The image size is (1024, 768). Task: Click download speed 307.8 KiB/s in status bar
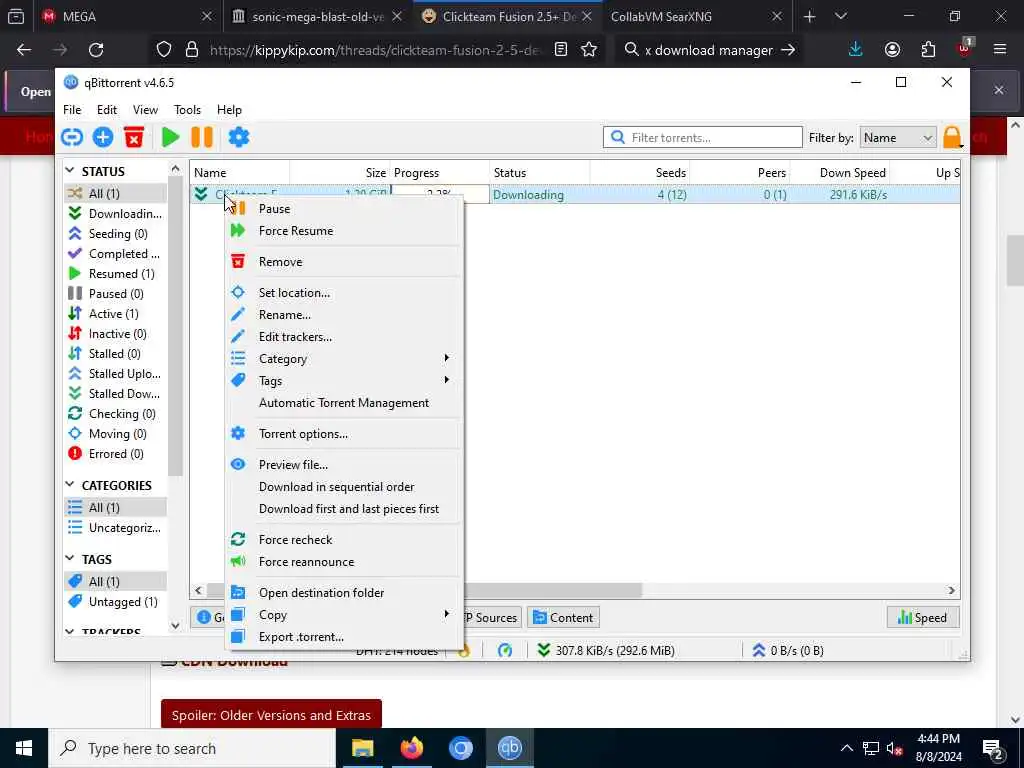[605, 650]
